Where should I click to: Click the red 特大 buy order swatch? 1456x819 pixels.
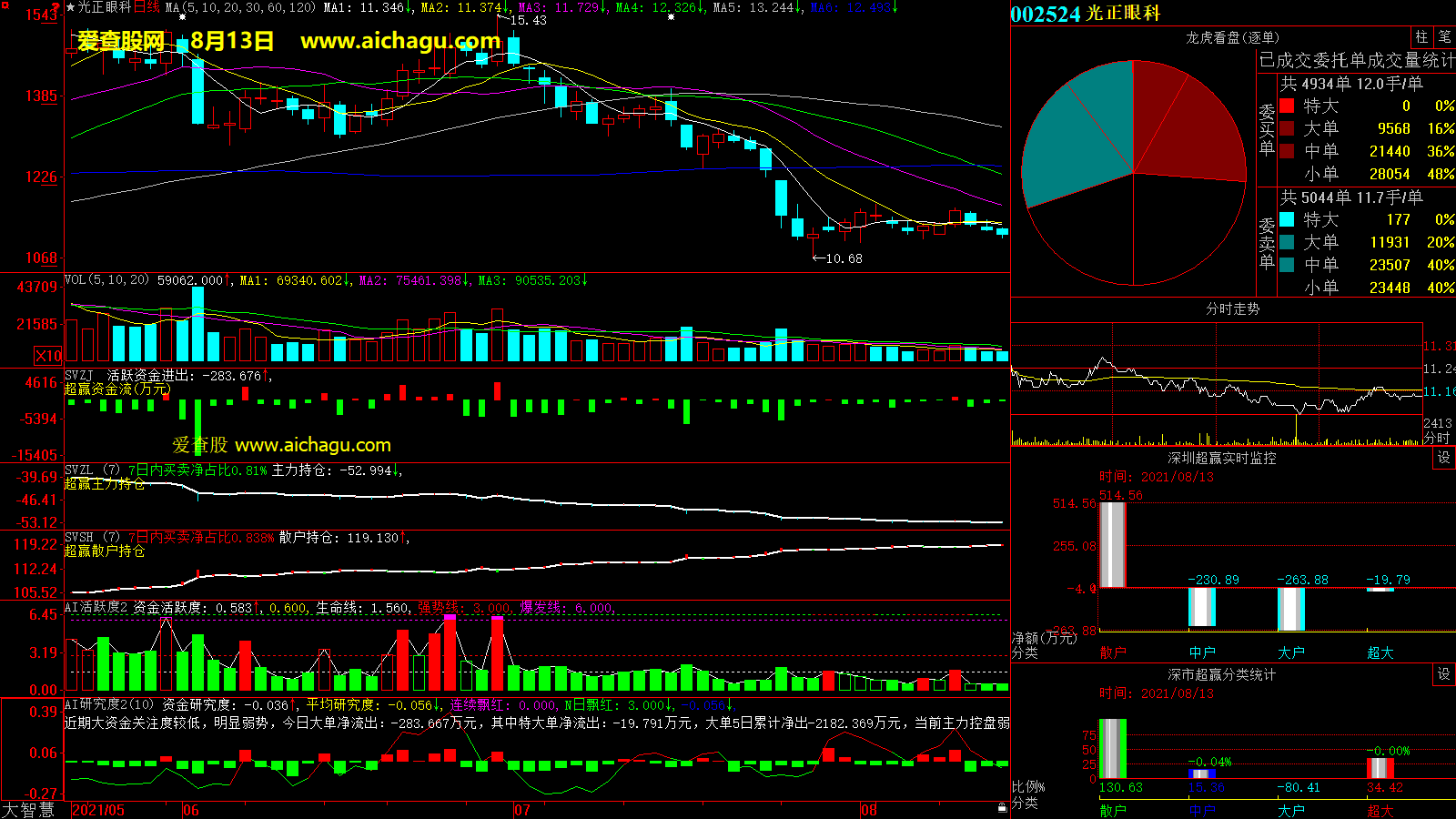tap(1287, 106)
